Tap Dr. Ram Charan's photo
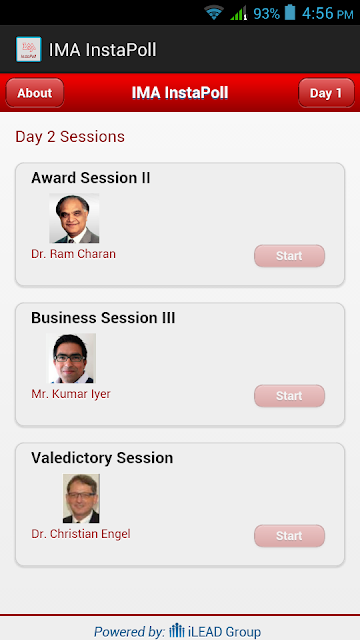360x640 pixels. (74, 218)
